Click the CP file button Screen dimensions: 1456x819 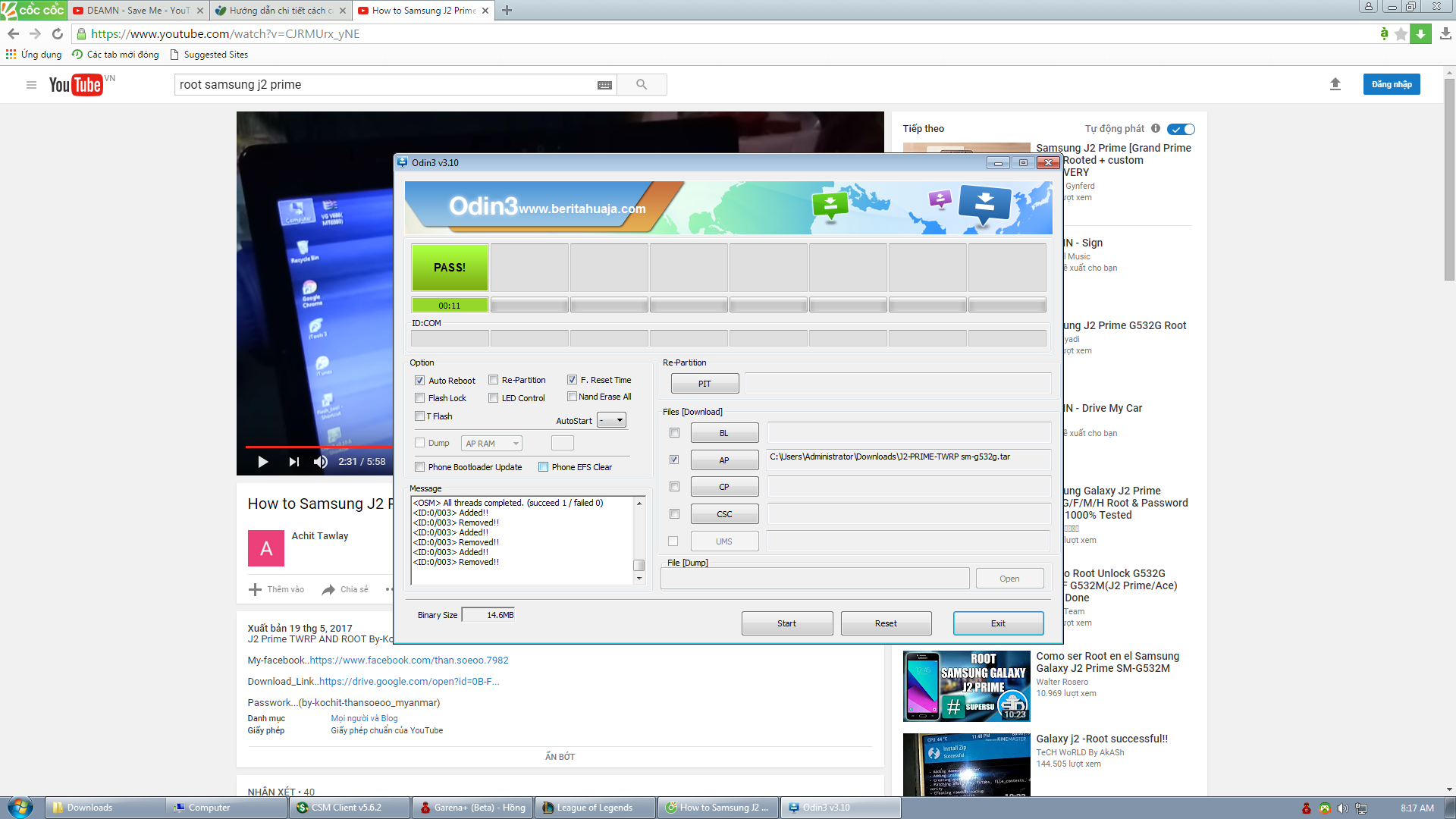click(724, 487)
